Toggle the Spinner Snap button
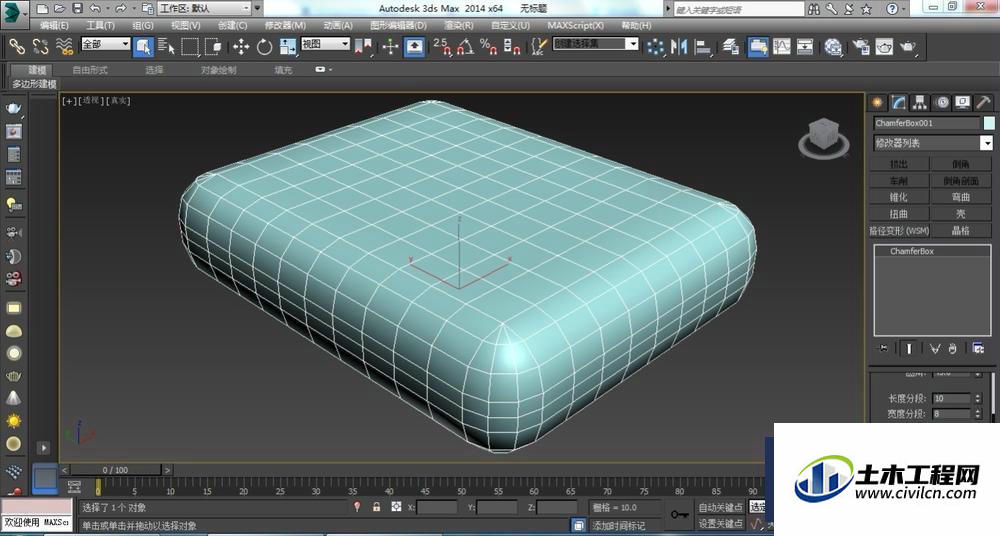The width and height of the screenshot is (1000, 536). pos(512,47)
